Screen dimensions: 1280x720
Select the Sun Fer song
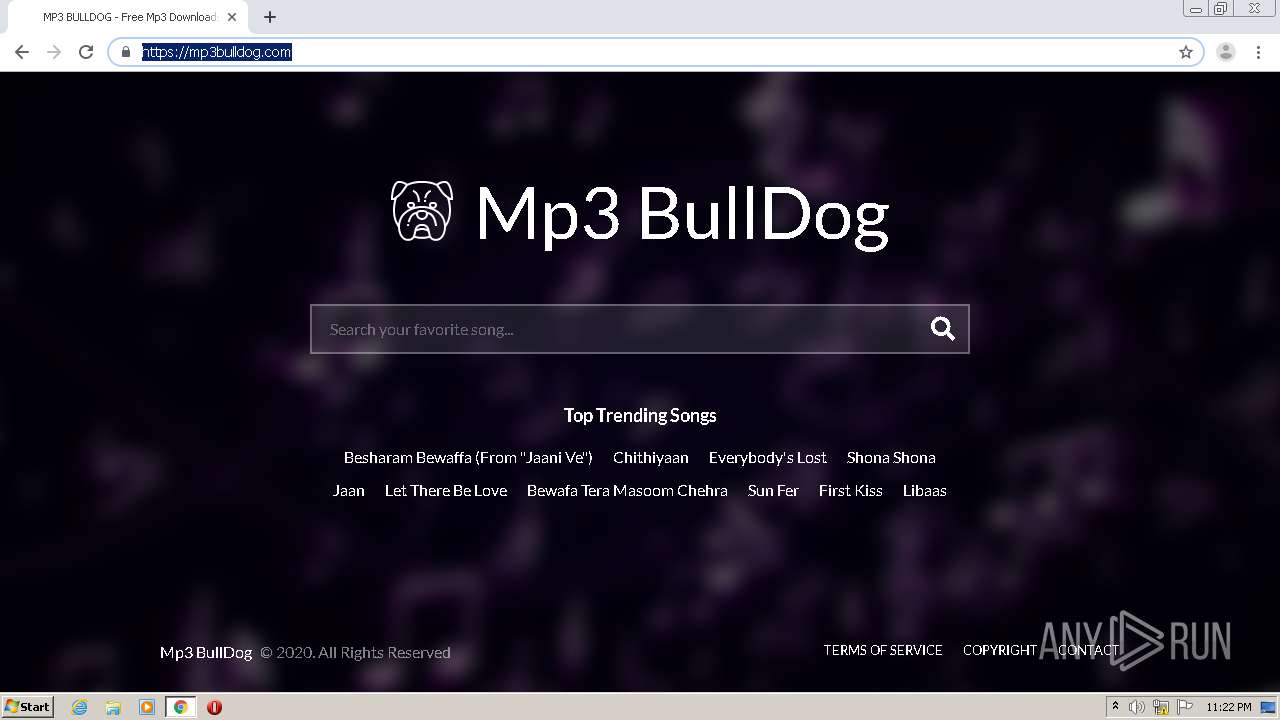[773, 490]
